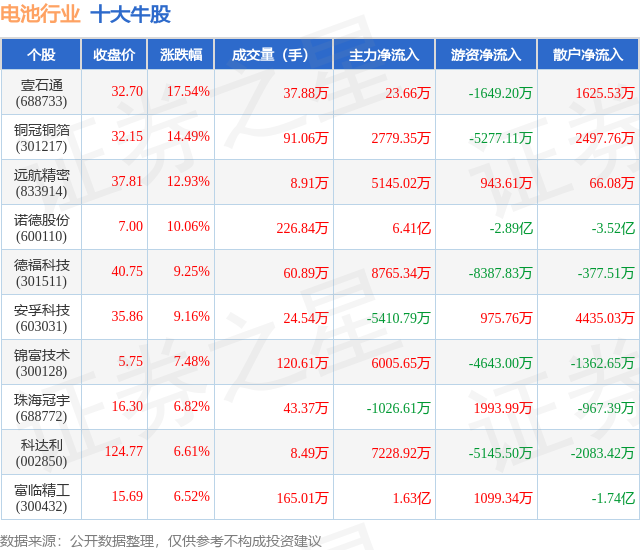The height and width of the screenshot is (550, 640).
Task: Open the 富临精工 (300432) stock entry
Action: click(x=41, y=498)
